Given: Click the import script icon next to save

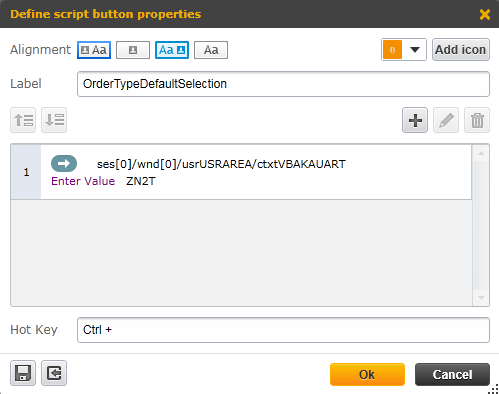Looking at the screenshot, I should (54, 373).
